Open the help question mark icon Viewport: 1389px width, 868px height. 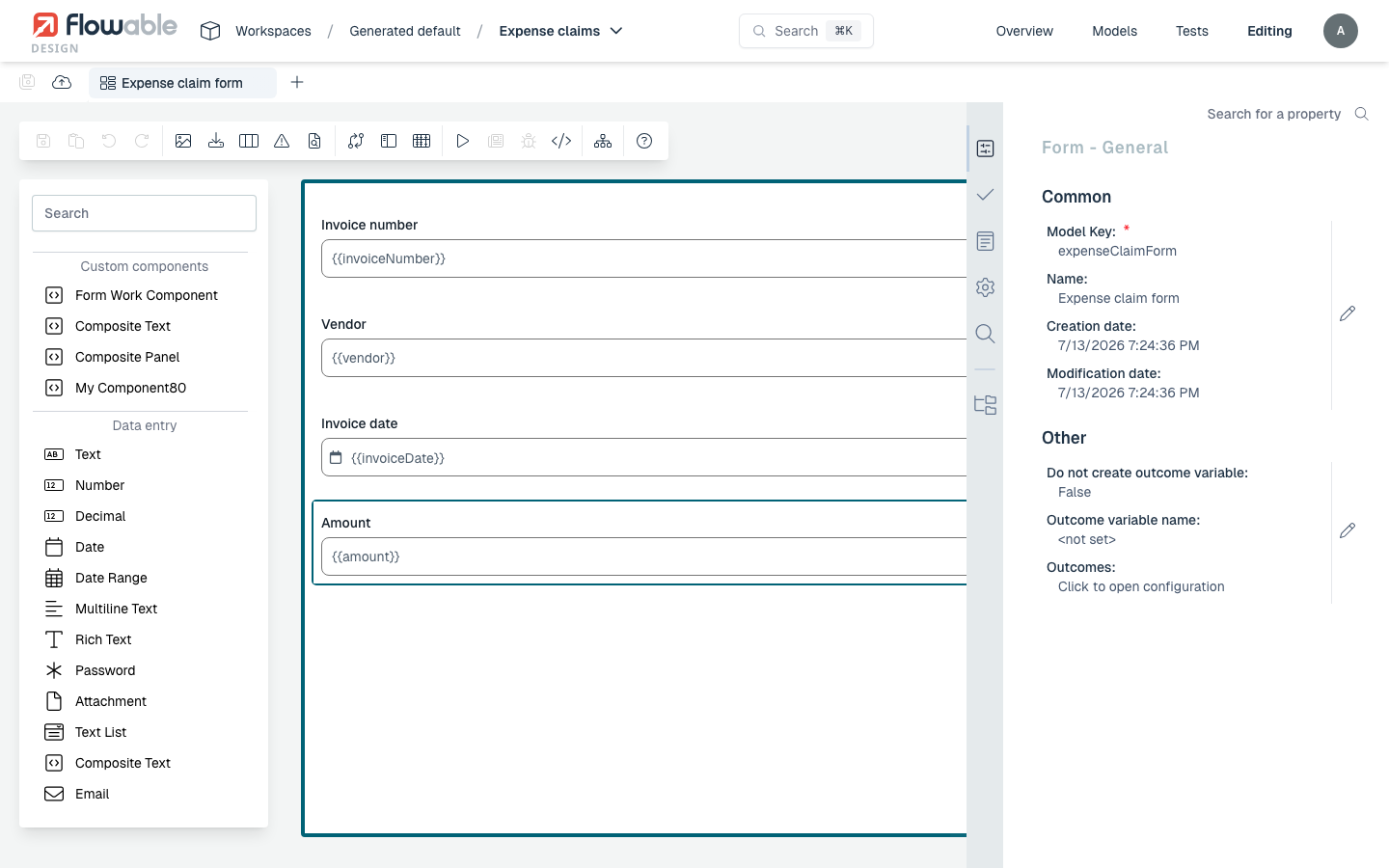click(644, 141)
